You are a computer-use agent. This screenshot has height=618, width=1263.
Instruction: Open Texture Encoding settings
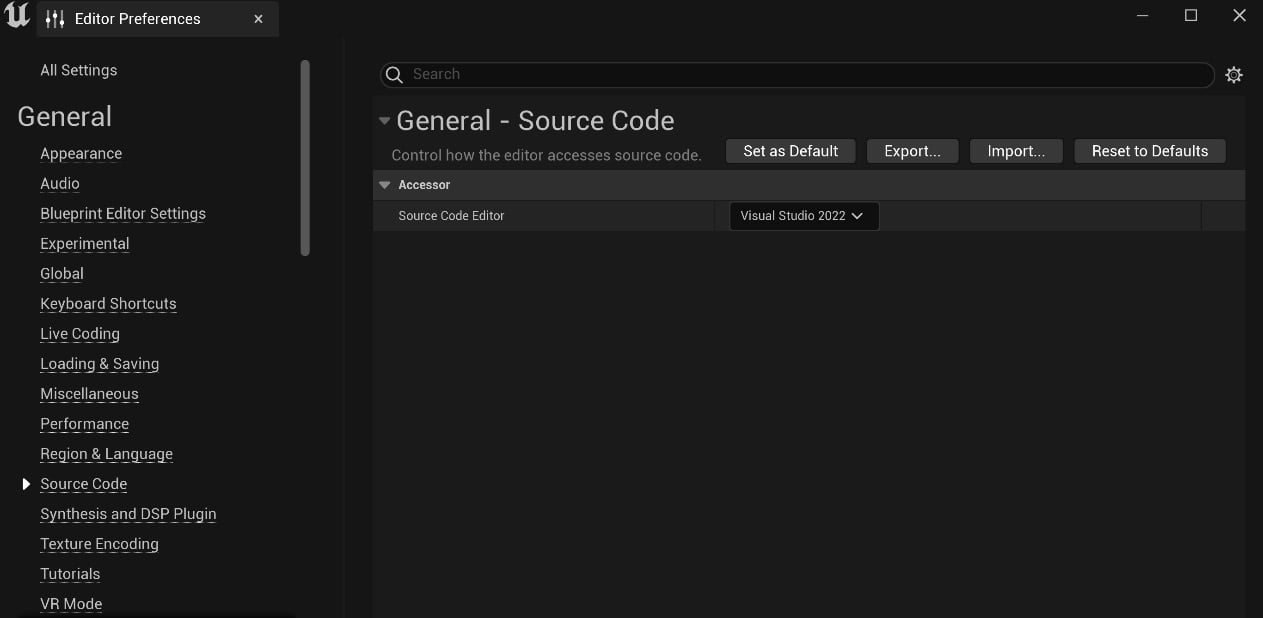[99, 544]
